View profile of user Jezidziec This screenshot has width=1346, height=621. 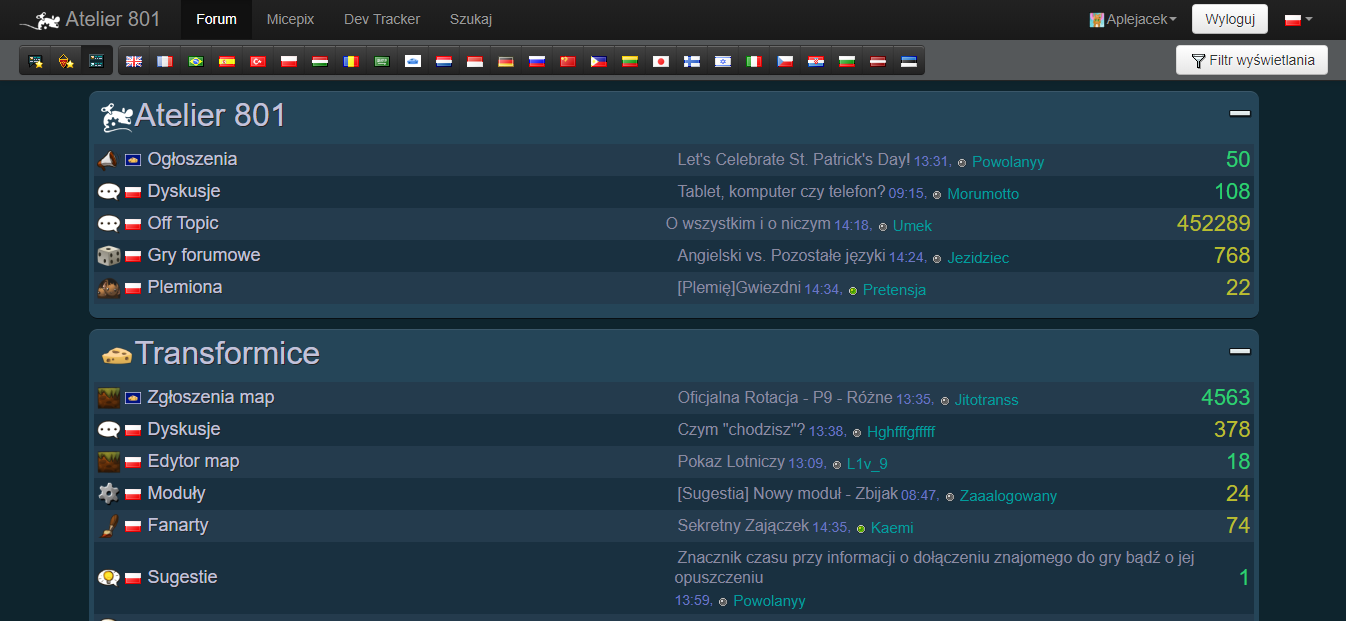pyautogui.click(x=978, y=258)
